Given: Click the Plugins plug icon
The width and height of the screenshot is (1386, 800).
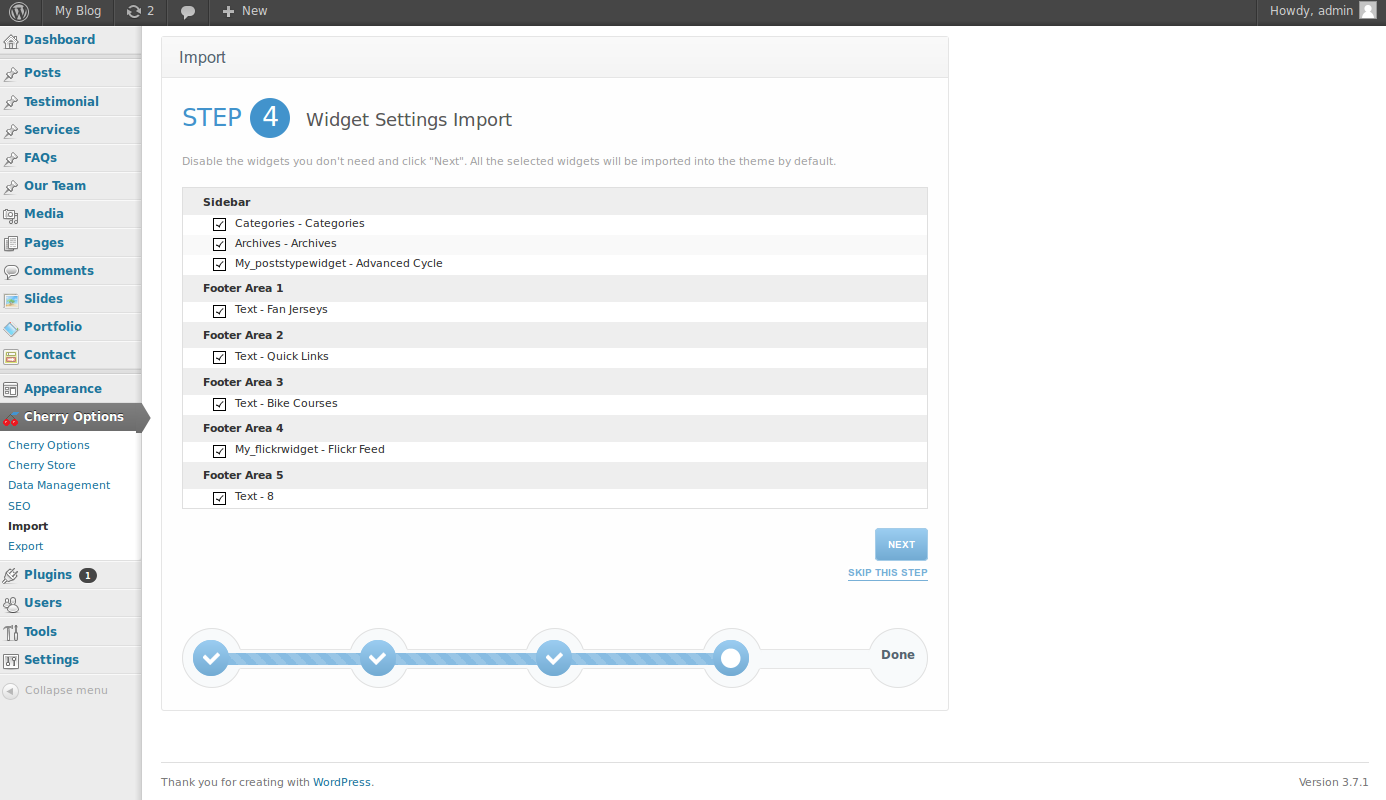Looking at the screenshot, I should coord(11,576).
